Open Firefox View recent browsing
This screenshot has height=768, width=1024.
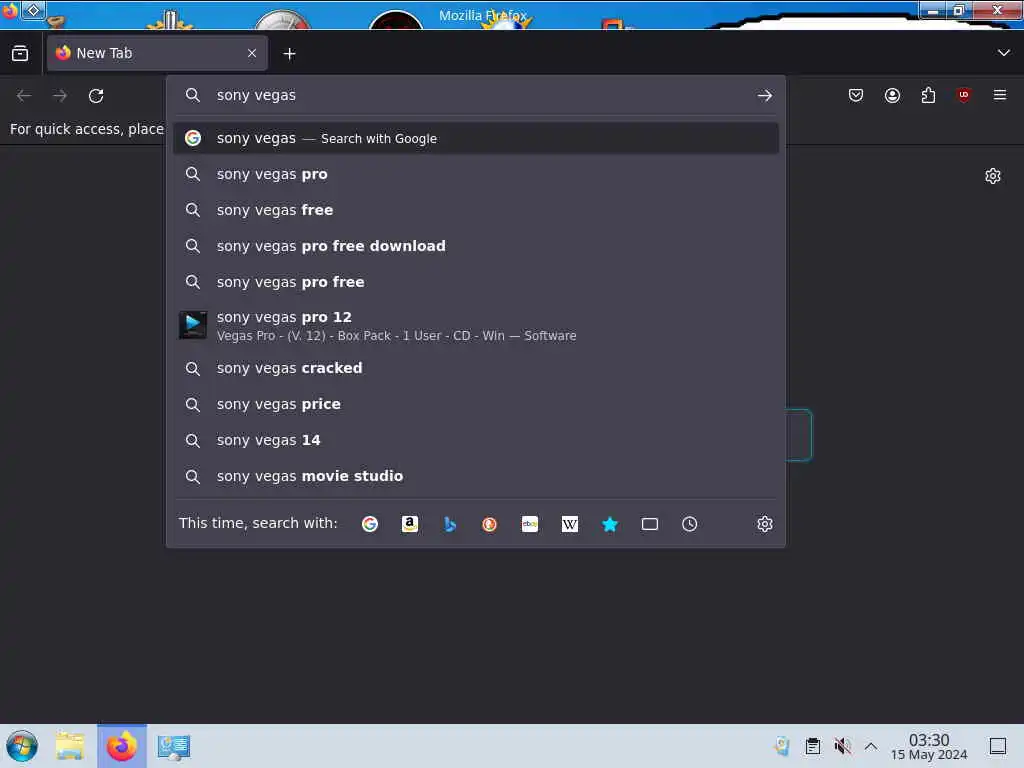click(20, 53)
